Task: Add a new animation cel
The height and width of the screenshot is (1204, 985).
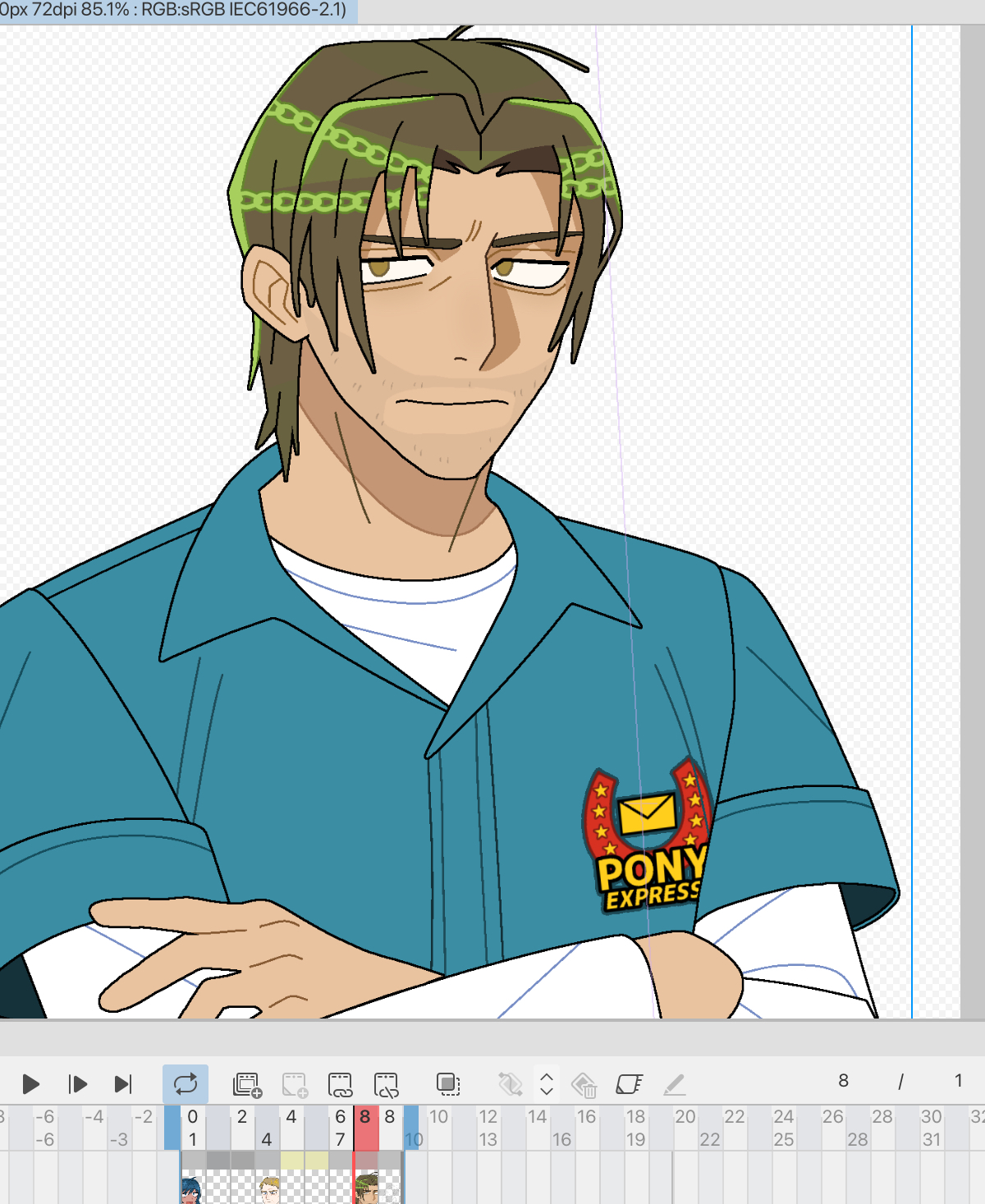Action: (x=247, y=1084)
